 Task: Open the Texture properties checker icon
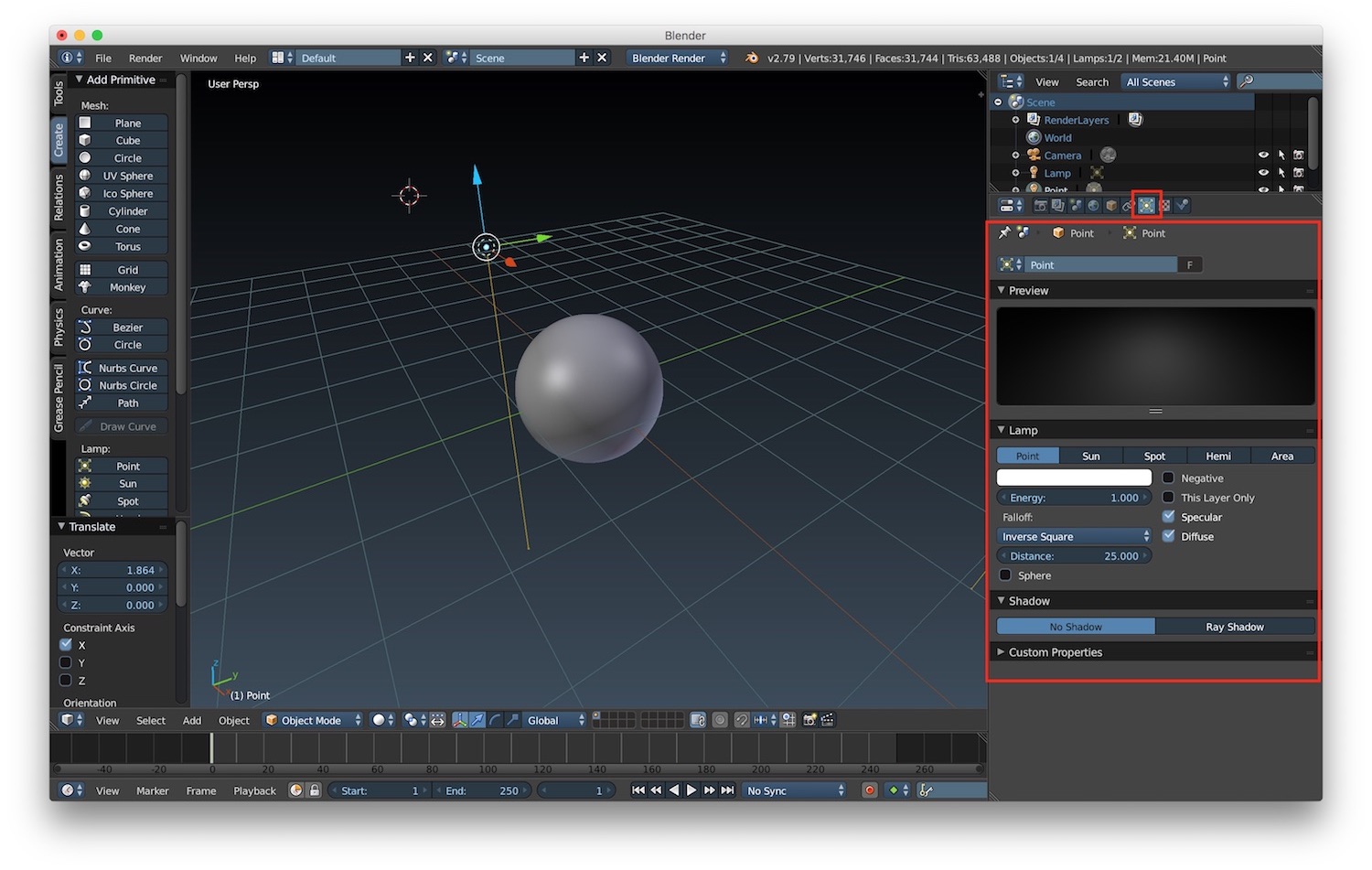pyautogui.click(x=1165, y=206)
